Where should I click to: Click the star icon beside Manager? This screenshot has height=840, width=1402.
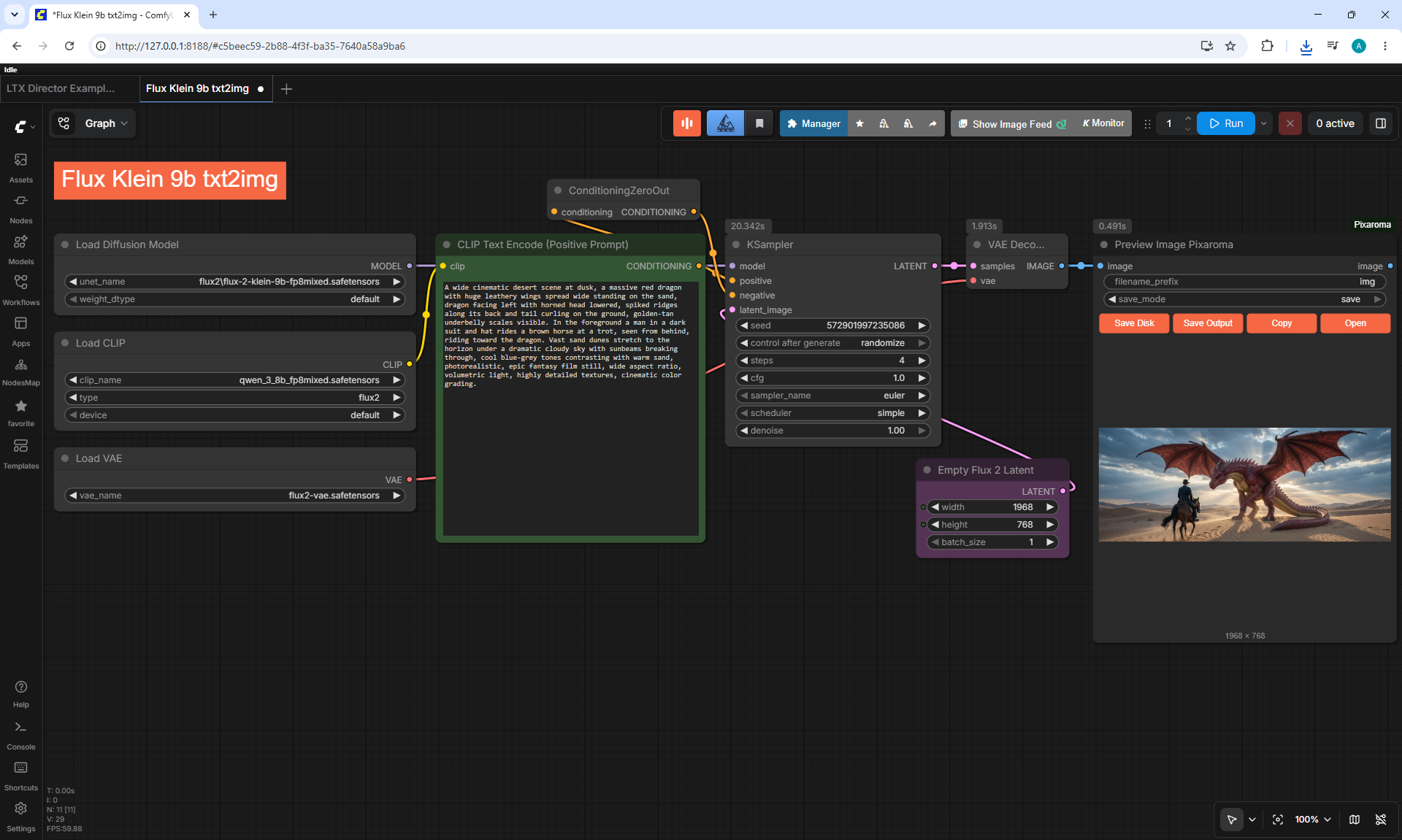point(859,123)
